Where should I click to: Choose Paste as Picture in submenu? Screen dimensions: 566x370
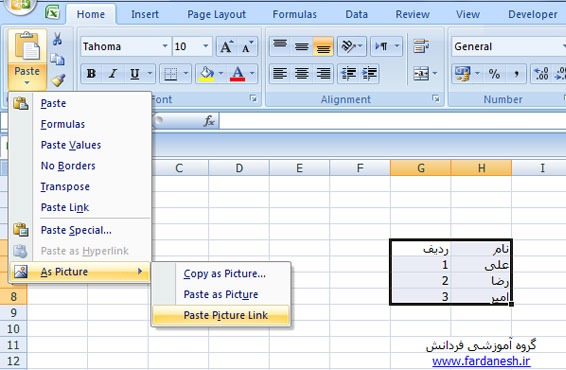click(221, 295)
